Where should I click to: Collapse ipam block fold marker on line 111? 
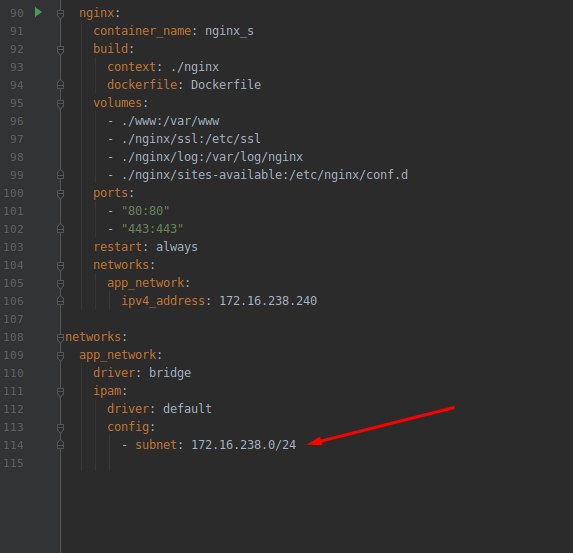61,392
